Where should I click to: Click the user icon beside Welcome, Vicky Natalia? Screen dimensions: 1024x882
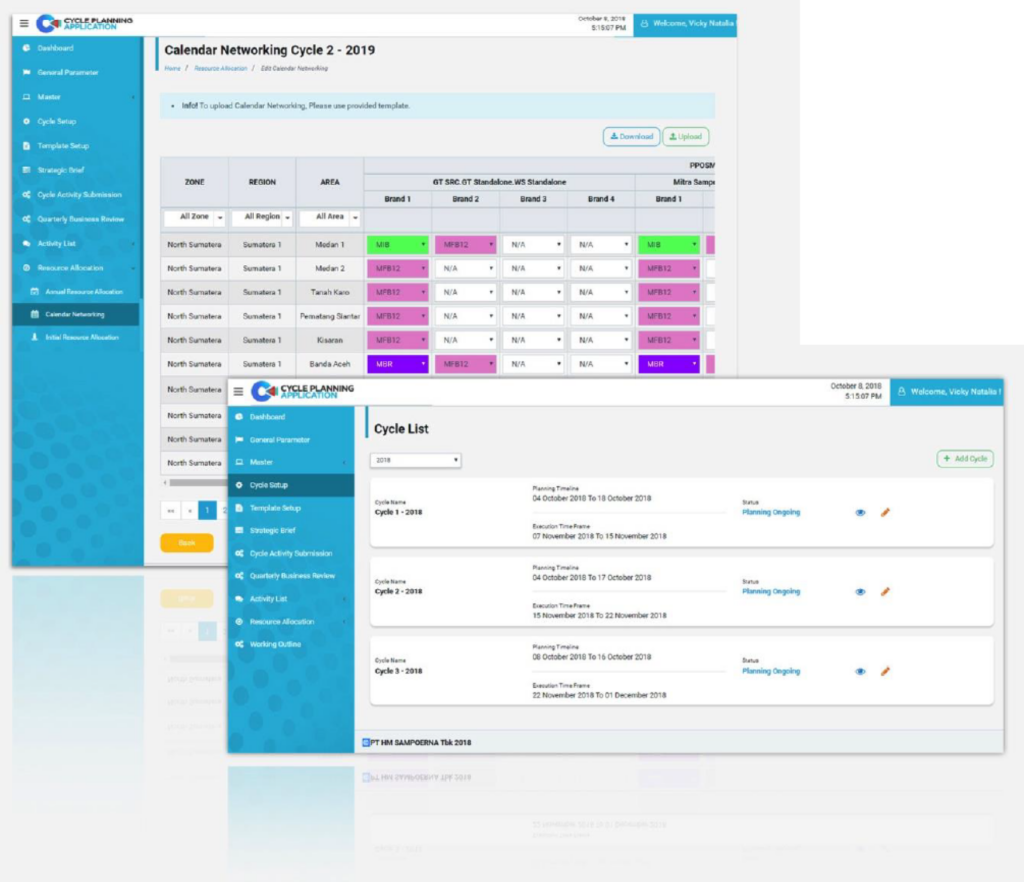(900, 392)
